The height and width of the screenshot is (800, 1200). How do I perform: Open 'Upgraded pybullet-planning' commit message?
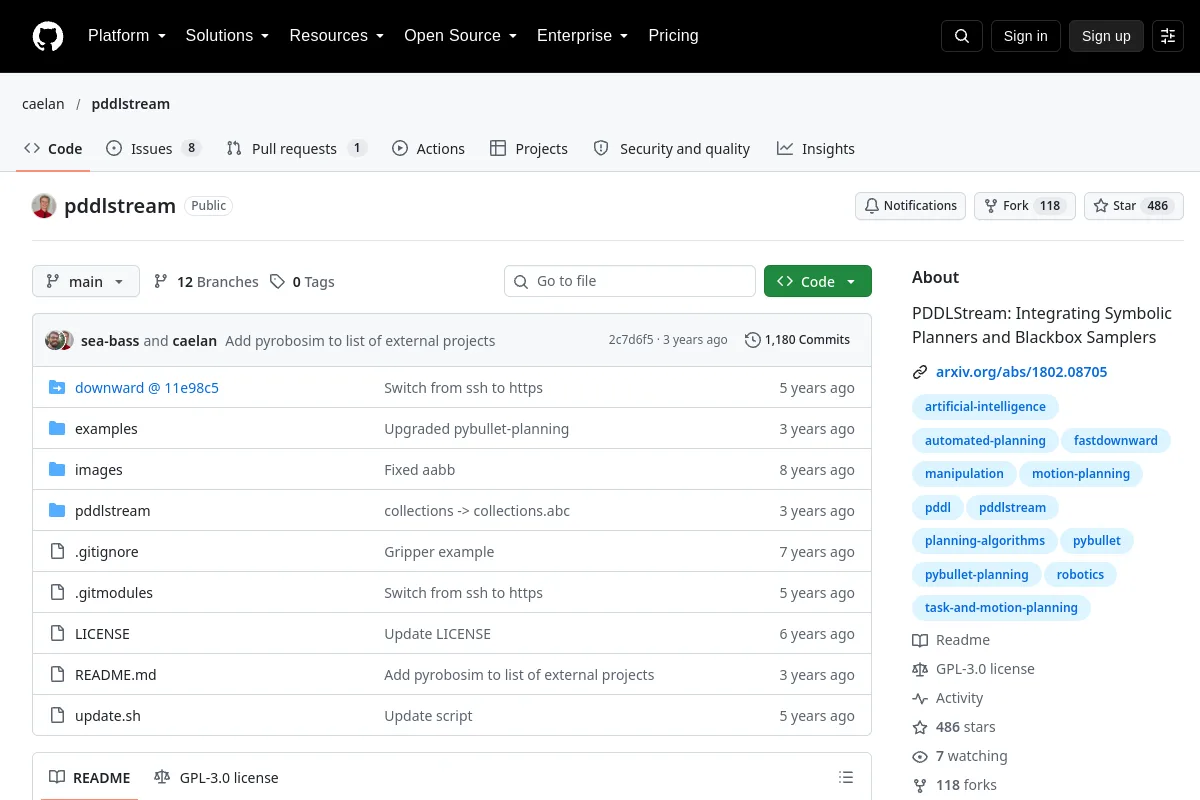tap(476, 429)
